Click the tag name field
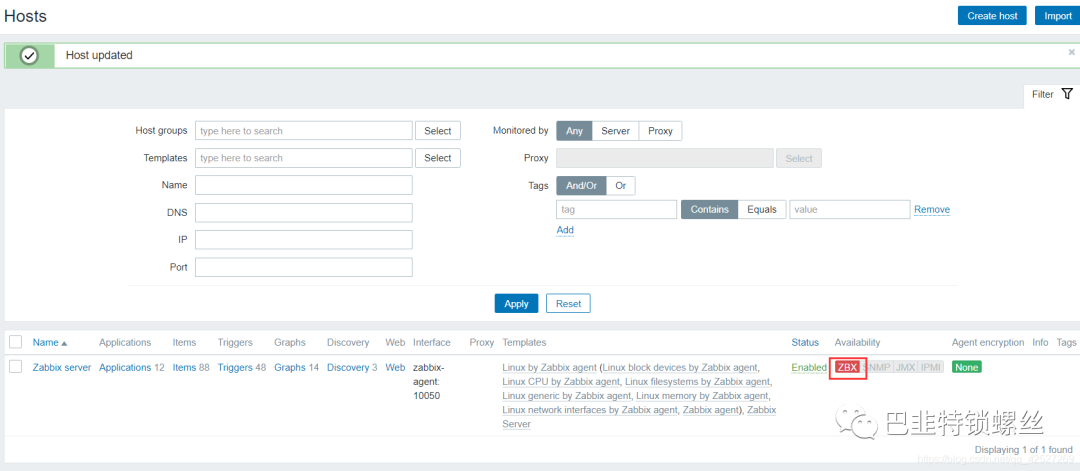This screenshot has height=471, width=1080. 616,209
